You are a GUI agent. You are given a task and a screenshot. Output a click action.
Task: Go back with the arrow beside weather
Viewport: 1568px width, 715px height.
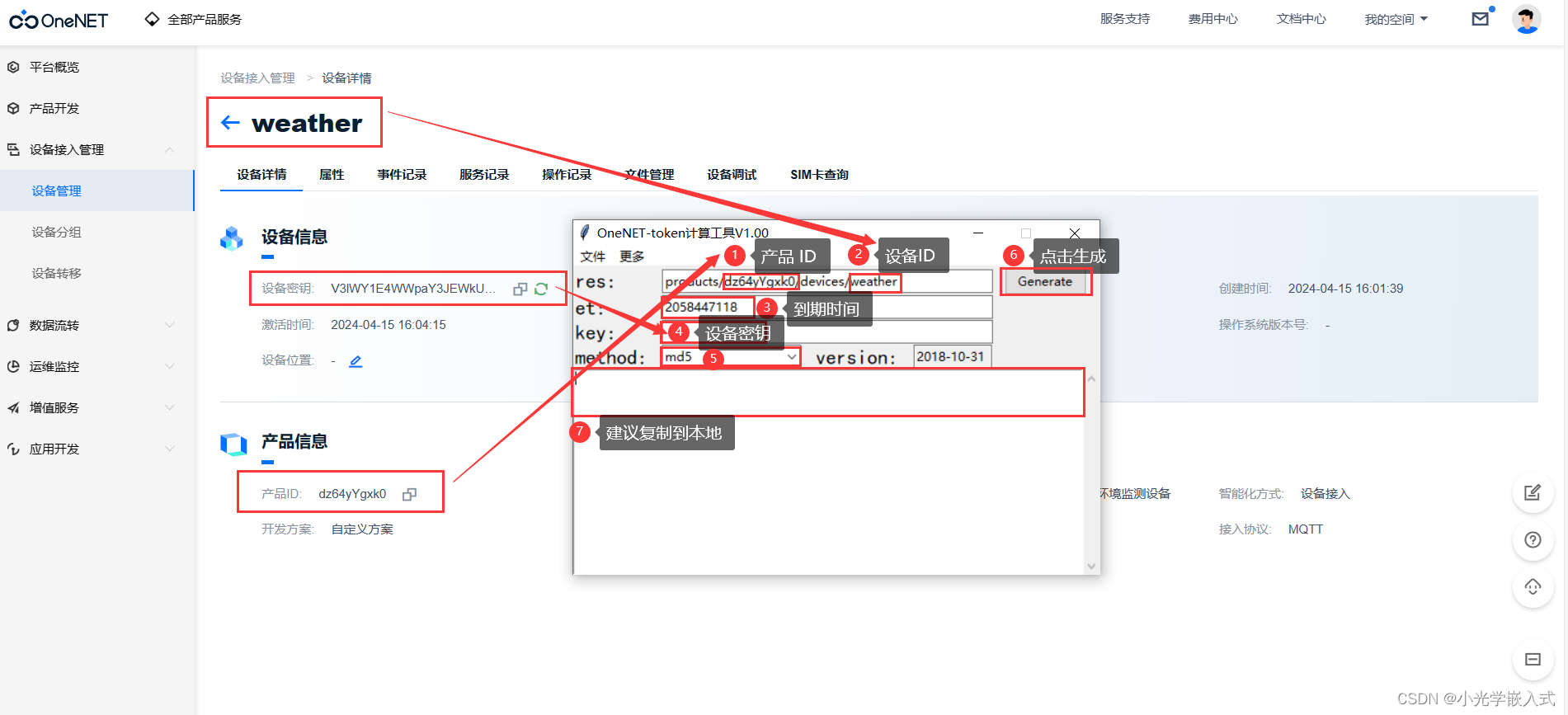click(230, 123)
